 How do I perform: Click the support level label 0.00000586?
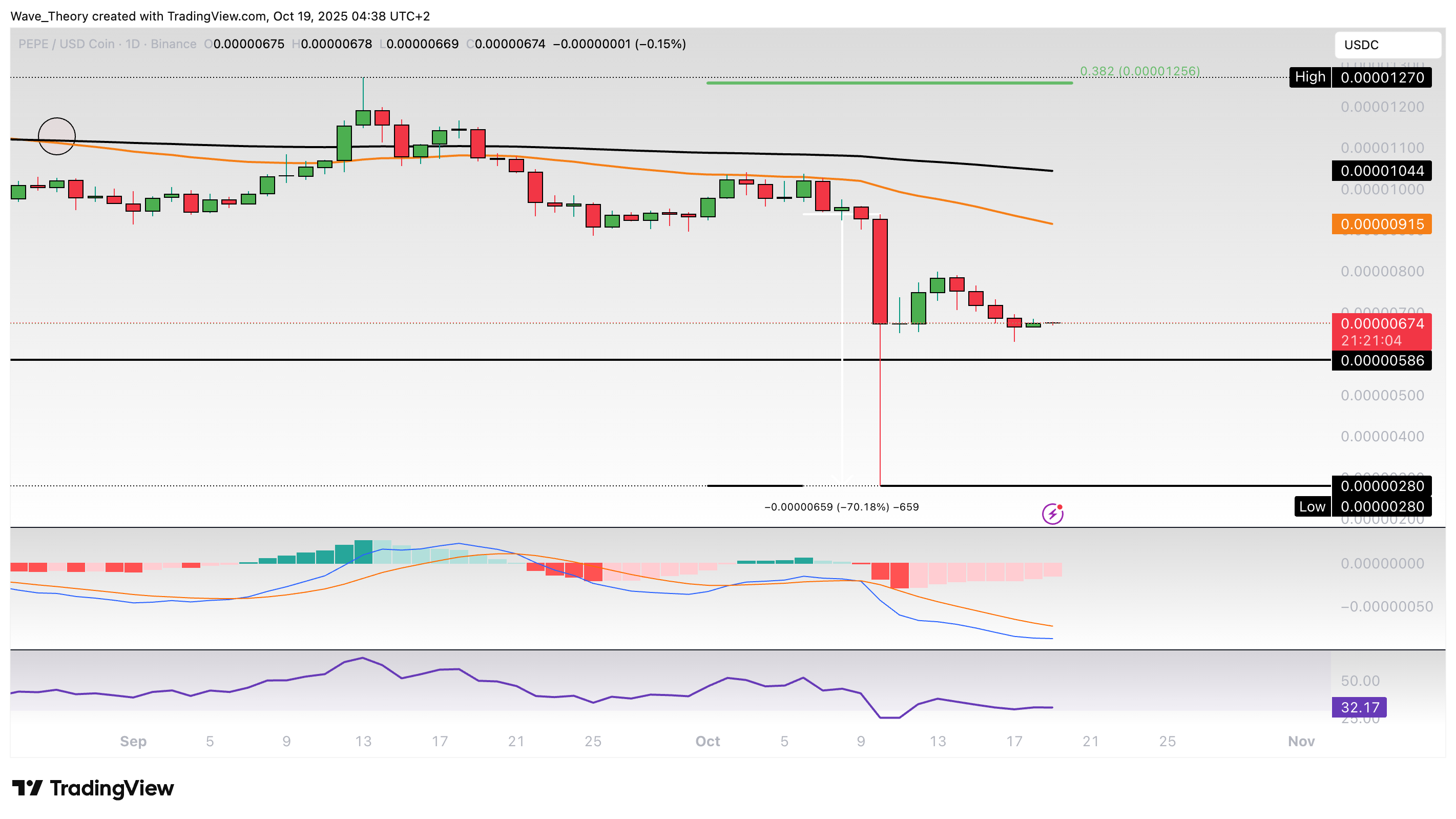pos(1382,361)
